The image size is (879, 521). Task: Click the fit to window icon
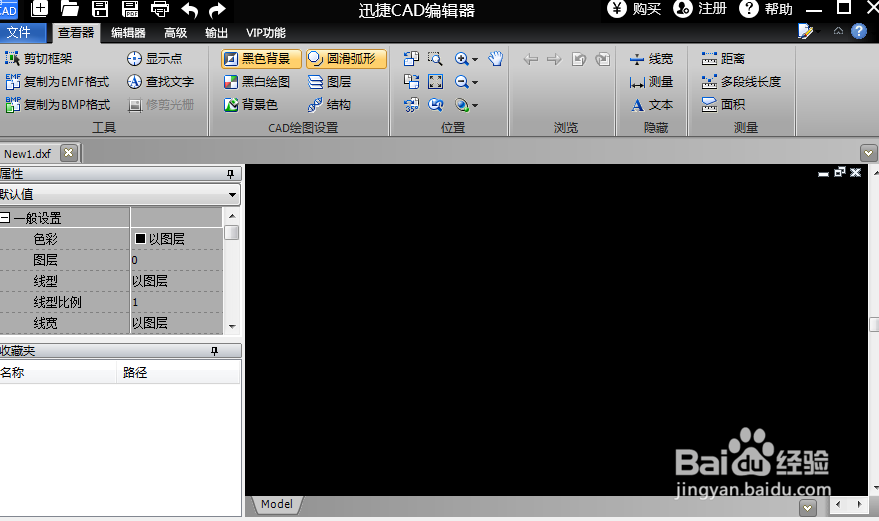[435, 82]
